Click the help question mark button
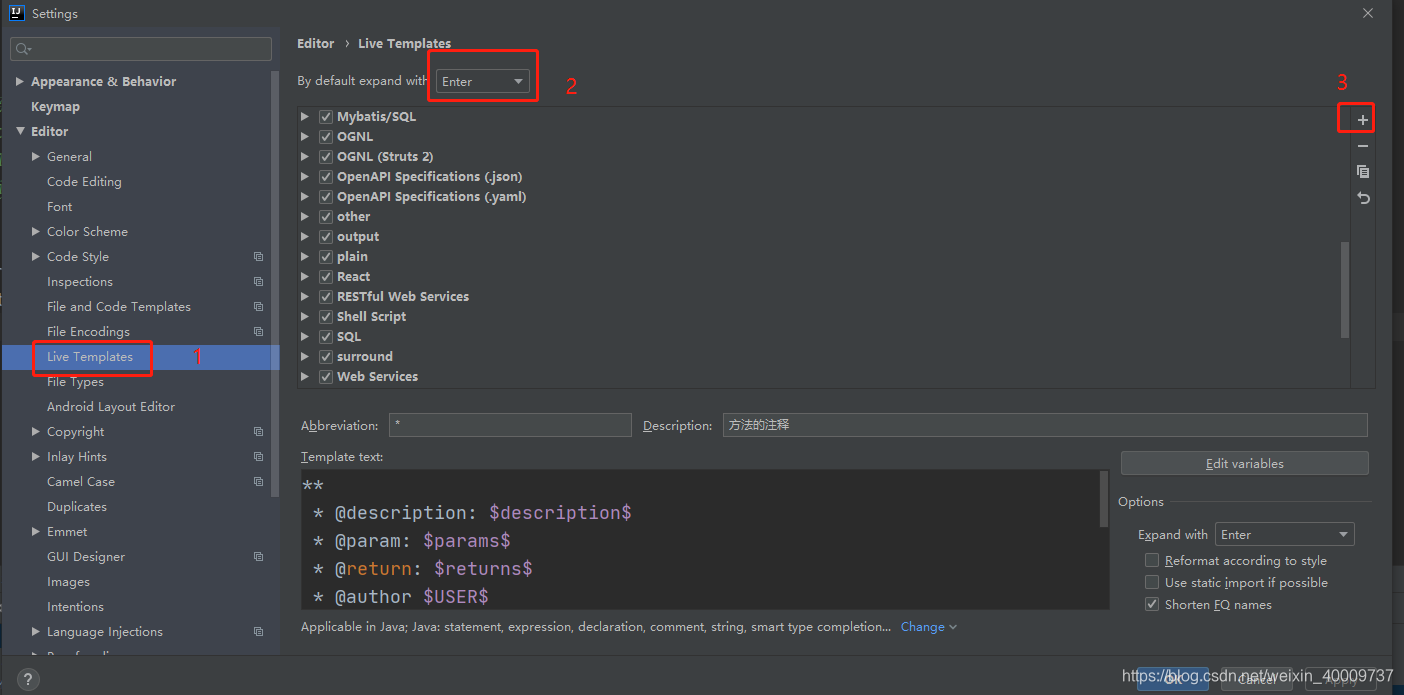The width and height of the screenshot is (1404, 695). point(28,679)
